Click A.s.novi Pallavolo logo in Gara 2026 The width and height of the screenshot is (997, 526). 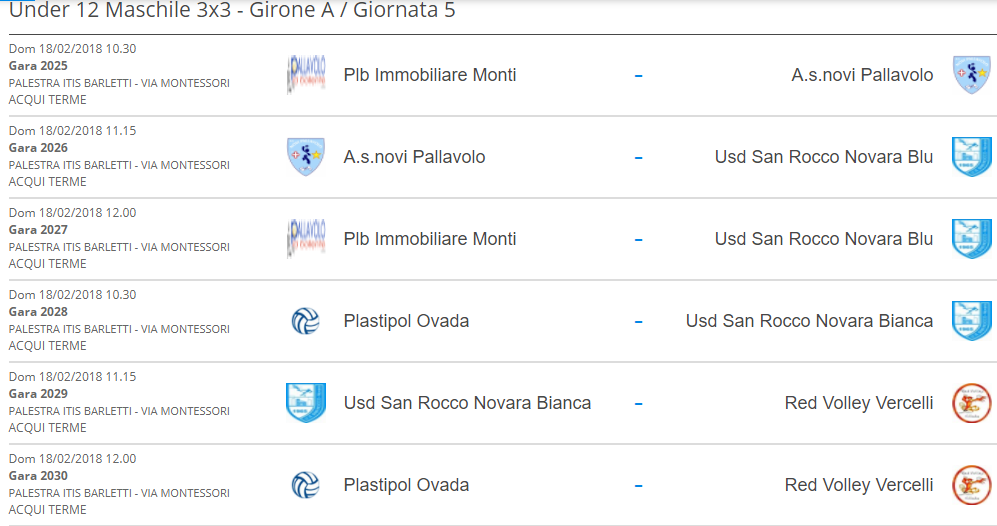tap(306, 156)
